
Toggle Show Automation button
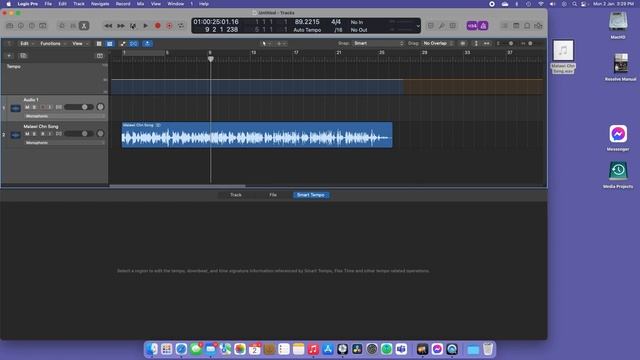pyautogui.click(x=123, y=44)
